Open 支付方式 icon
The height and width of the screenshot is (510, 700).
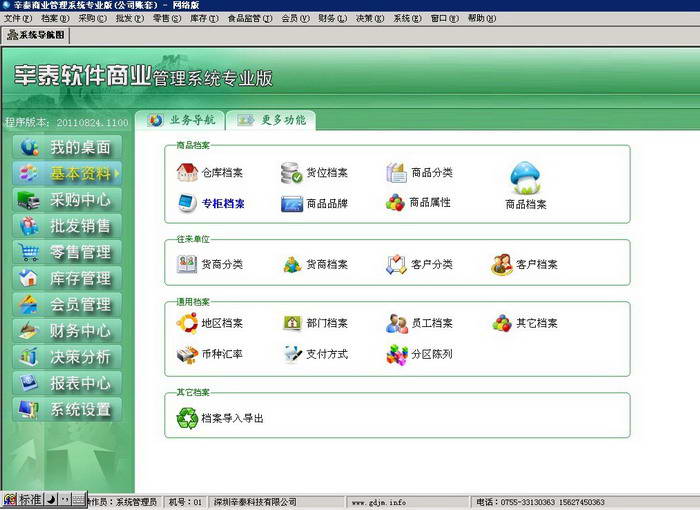click(292, 355)
